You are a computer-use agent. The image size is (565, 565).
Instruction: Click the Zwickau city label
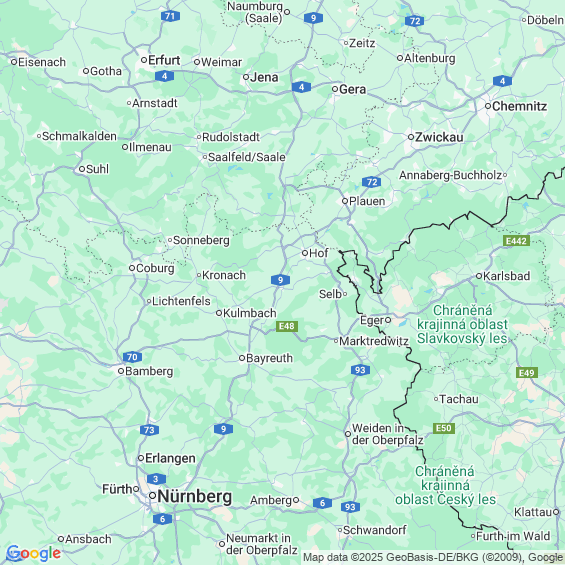point(439,137)
